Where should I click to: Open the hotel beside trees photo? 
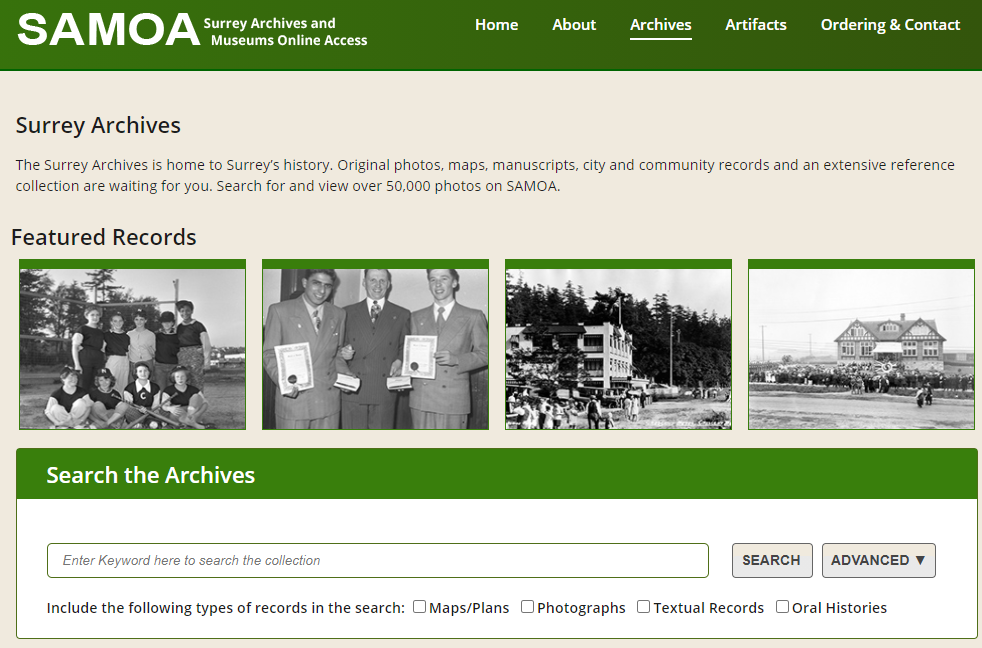click(x=618, y=347)
